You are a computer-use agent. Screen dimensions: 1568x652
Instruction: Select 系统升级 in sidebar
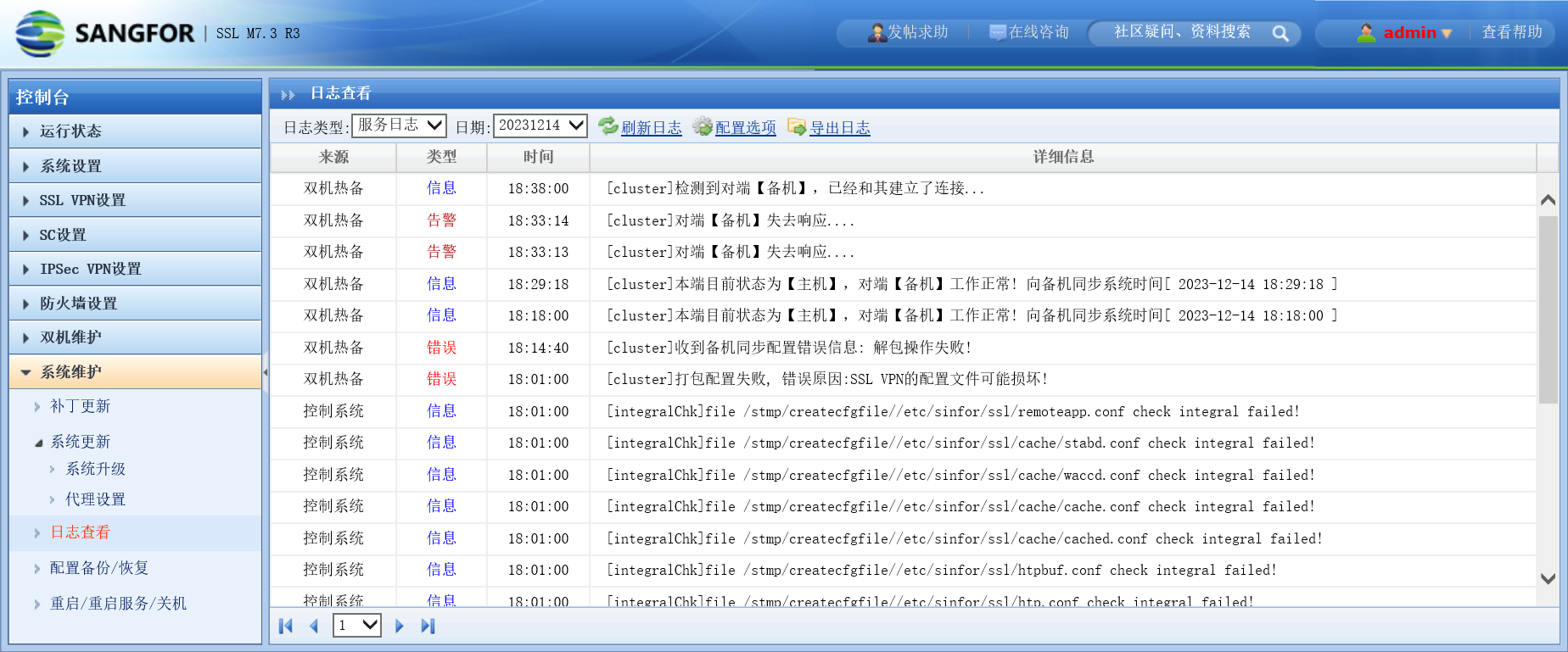(95, 469)
